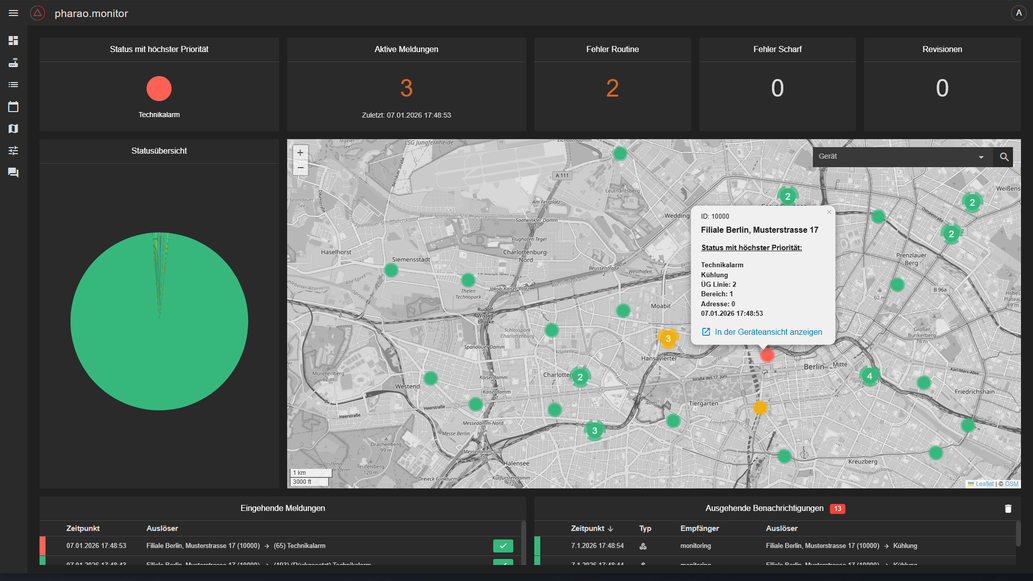Screen dimensions: 1033x581
Task: Sort incoming messages by Auslöser column
Action: tap(162, 528)
